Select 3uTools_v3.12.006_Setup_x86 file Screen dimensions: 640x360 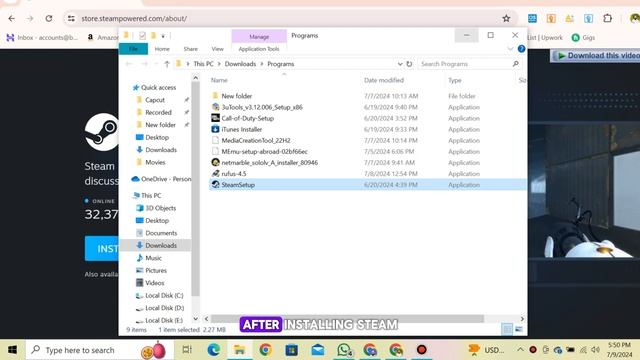click(x=262, y=107)
